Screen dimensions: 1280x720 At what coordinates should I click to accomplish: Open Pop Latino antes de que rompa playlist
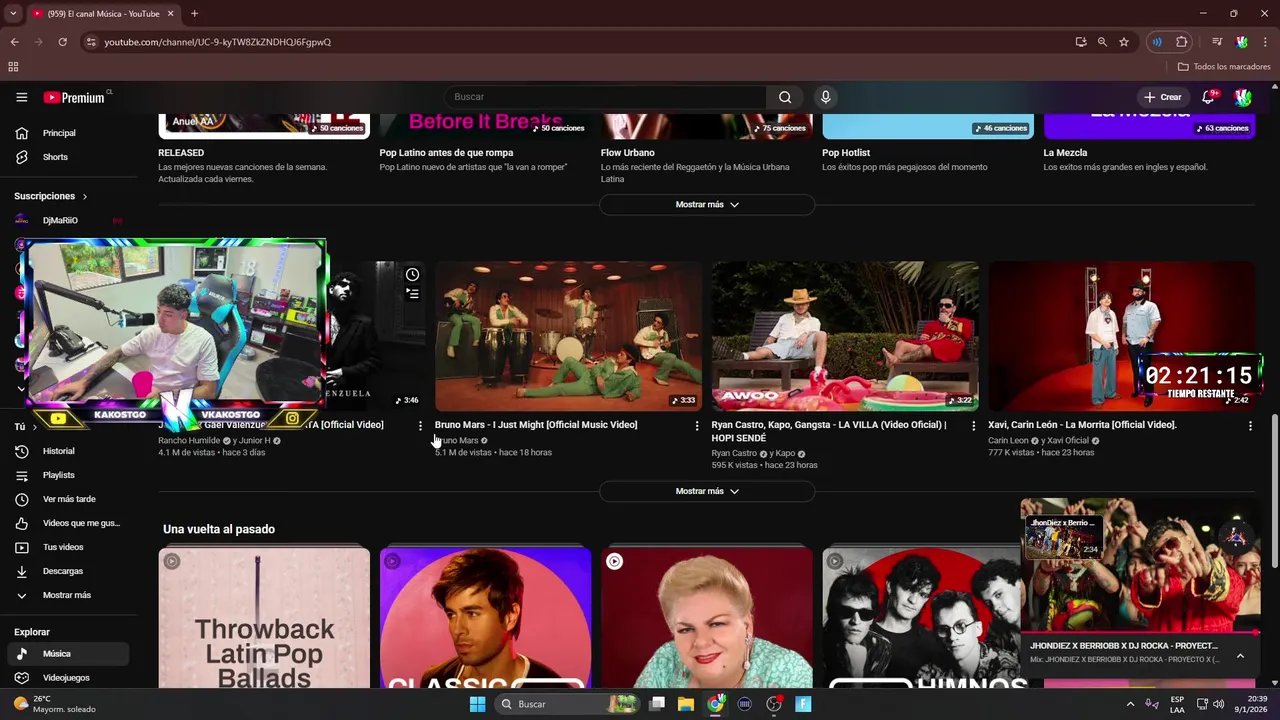[x=446, y=153]
